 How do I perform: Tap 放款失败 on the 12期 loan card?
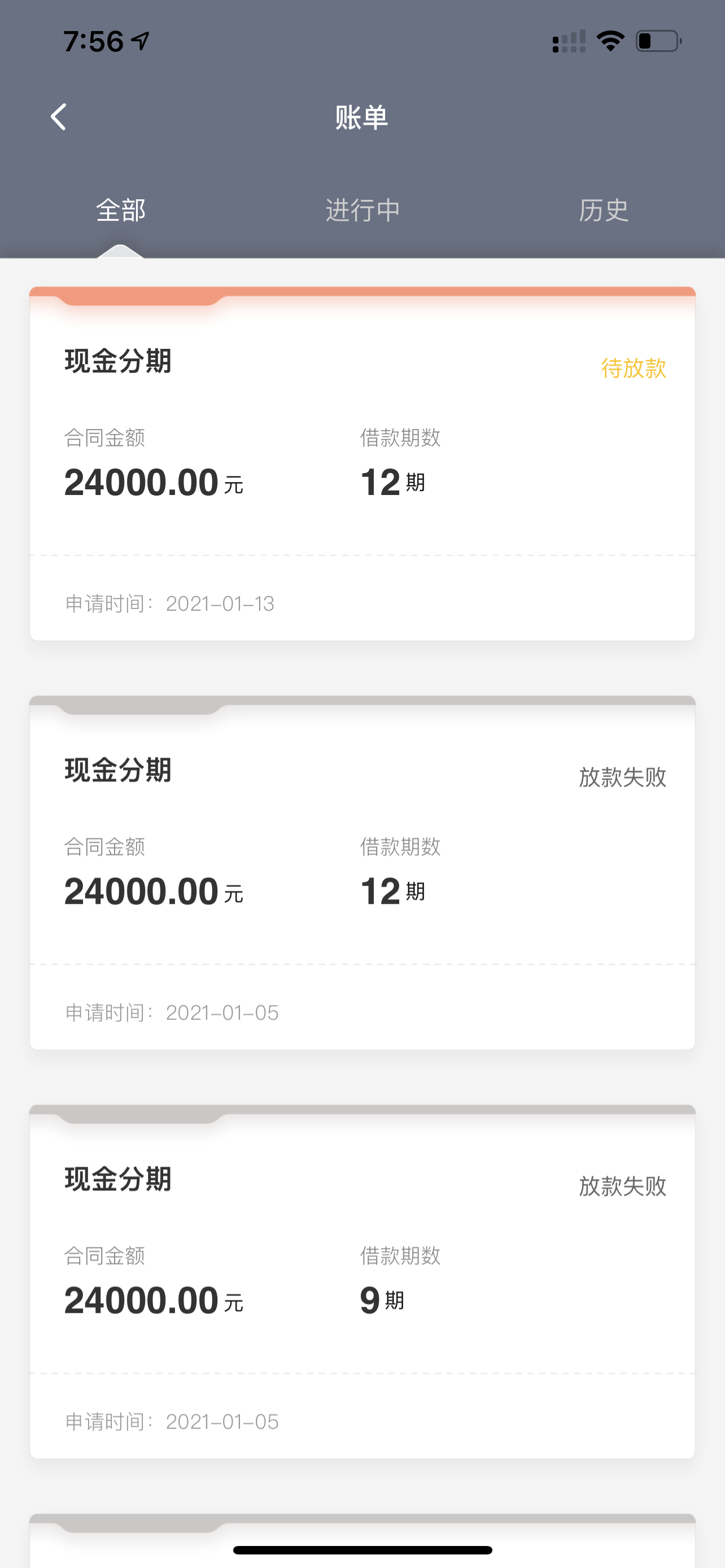(622, 777)
